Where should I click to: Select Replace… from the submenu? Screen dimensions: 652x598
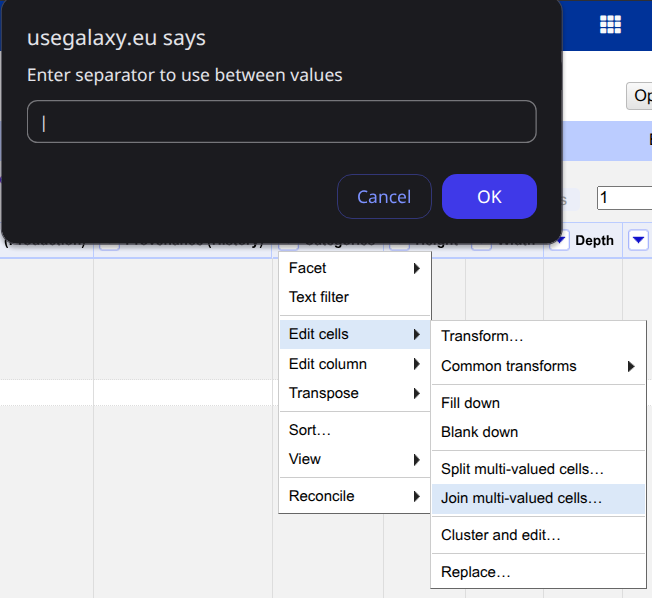(475, 572)
